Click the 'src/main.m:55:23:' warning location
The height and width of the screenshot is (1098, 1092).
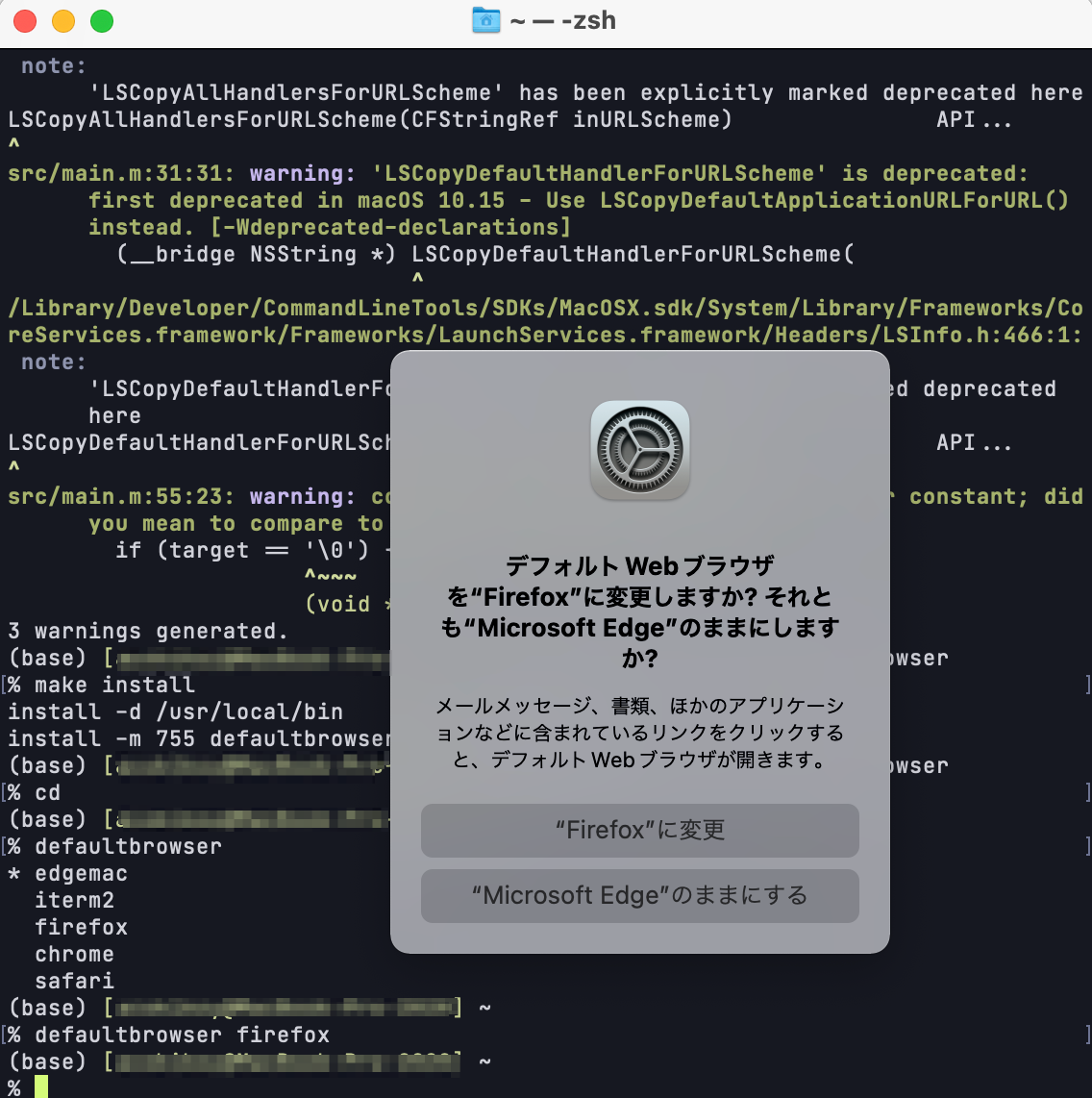pos(121,496)
